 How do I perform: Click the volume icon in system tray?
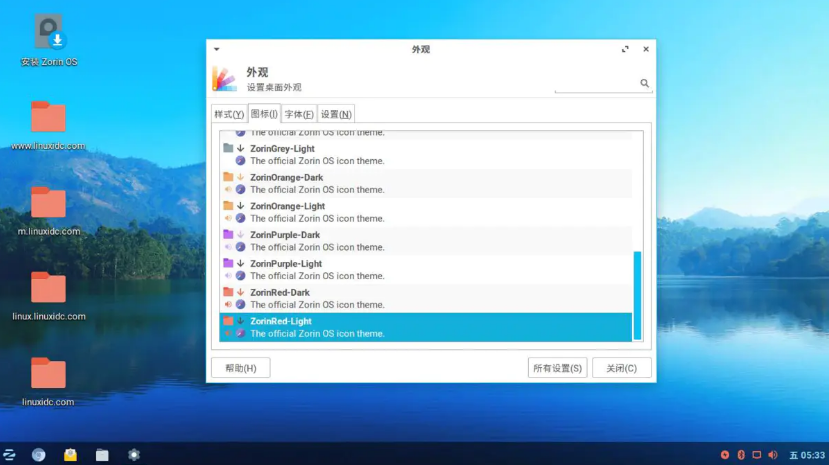(772, 455)
